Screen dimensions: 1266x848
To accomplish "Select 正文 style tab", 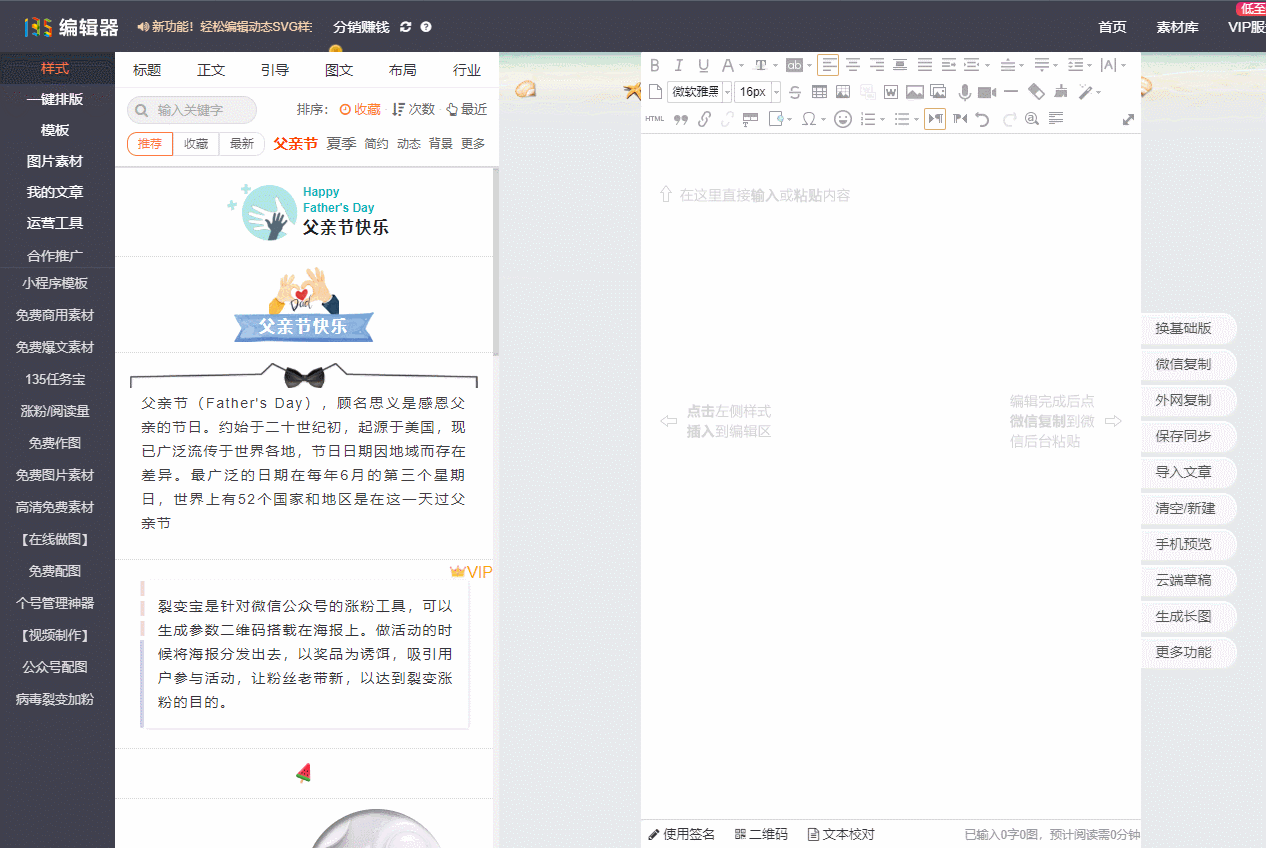I will (211, 70).
